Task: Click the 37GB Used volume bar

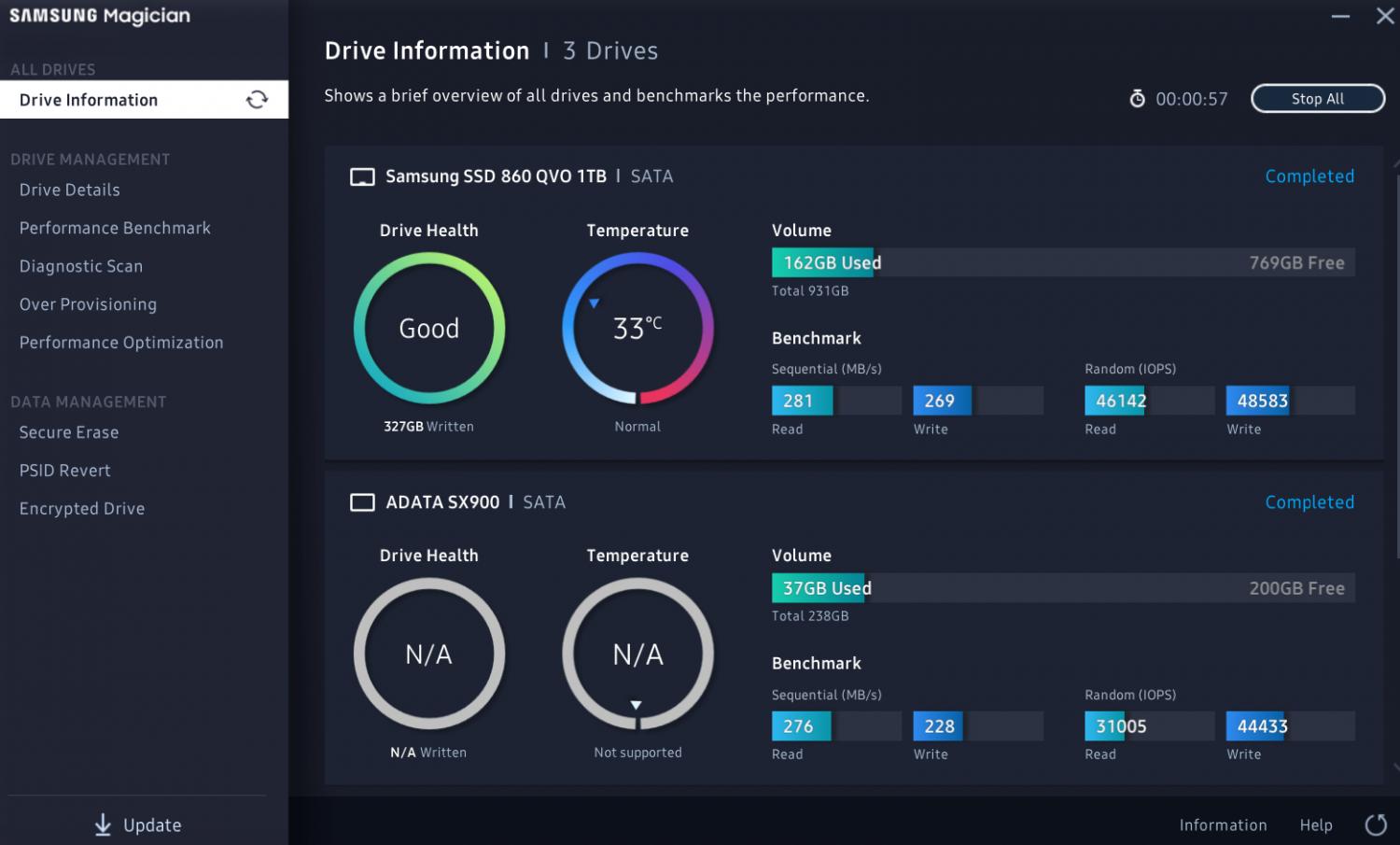Action: pyautogui.click(x=1063, y=588)
